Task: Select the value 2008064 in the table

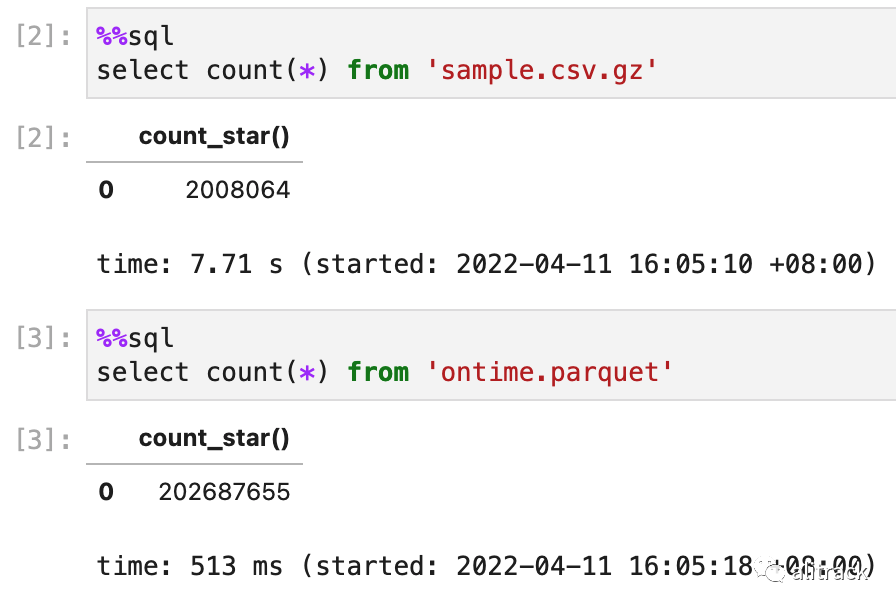Action: (238, 190)
